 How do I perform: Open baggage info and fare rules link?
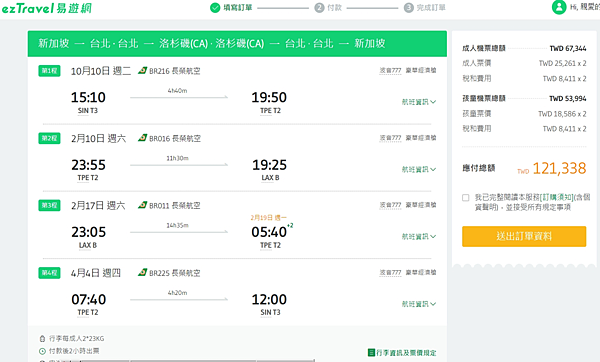click(x=406, y=352)
